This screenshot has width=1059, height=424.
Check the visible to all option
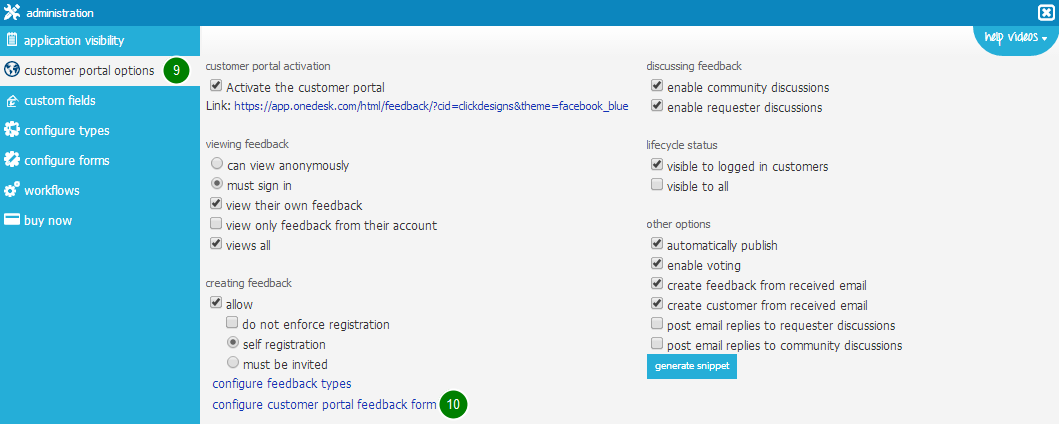point(656,185)
